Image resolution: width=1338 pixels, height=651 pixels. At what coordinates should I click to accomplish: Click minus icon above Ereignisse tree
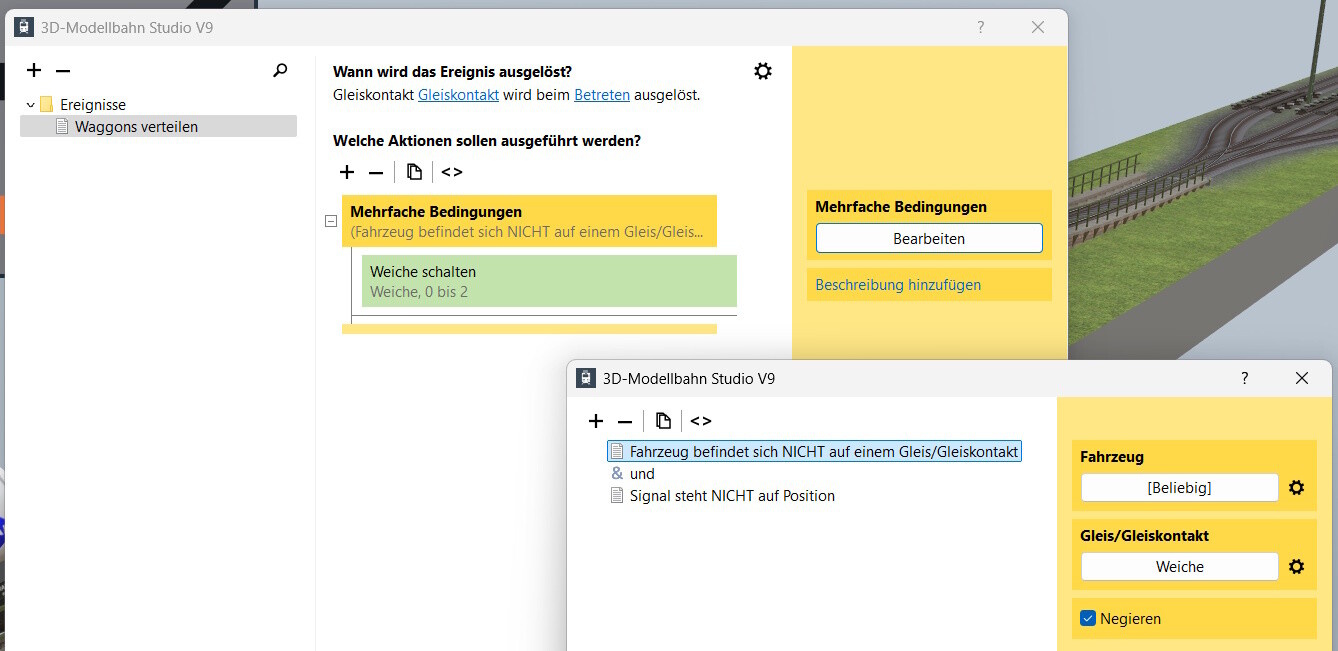[63, 71]
